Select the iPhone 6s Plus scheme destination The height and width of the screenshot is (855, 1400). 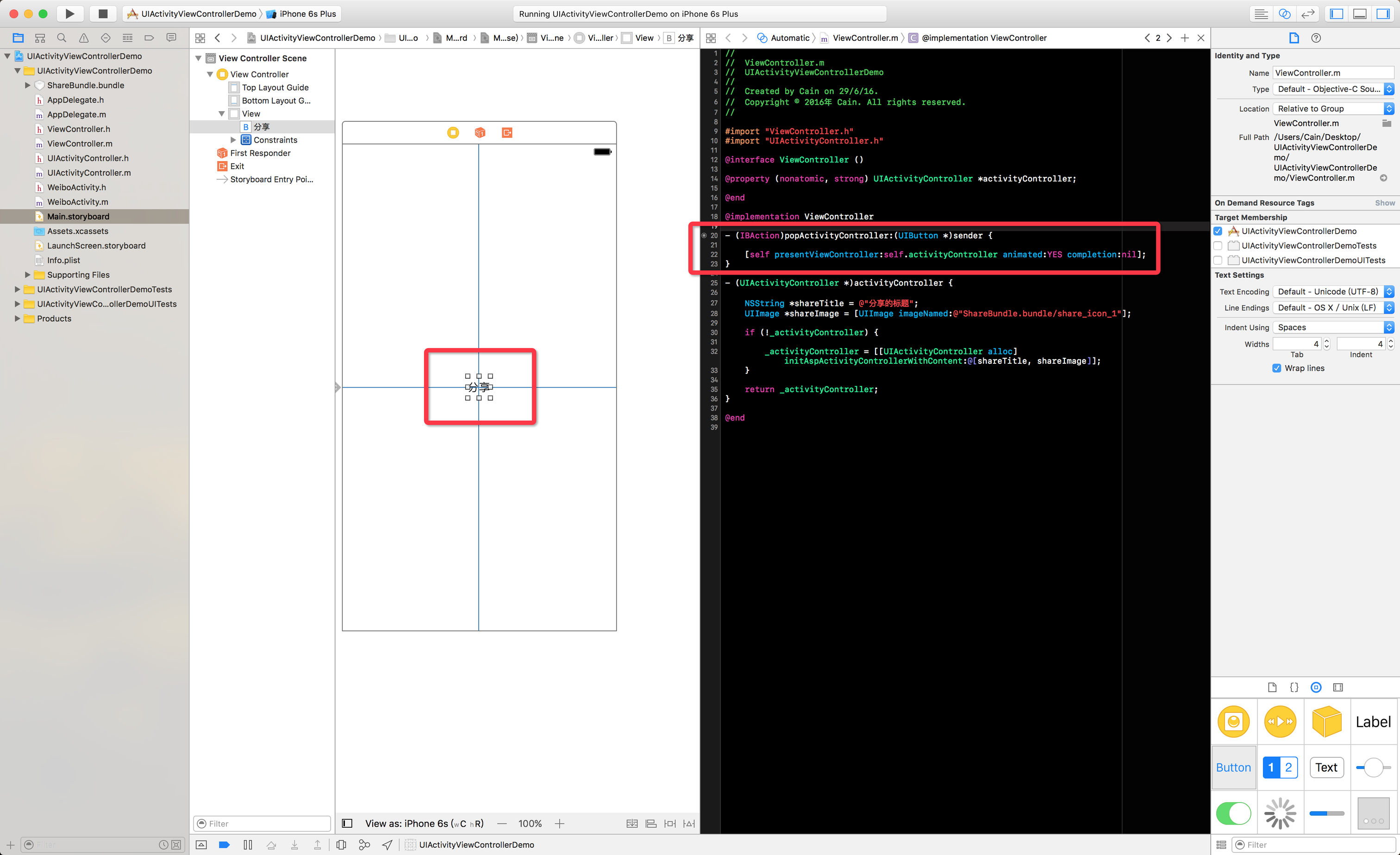(x=307, y=13)
